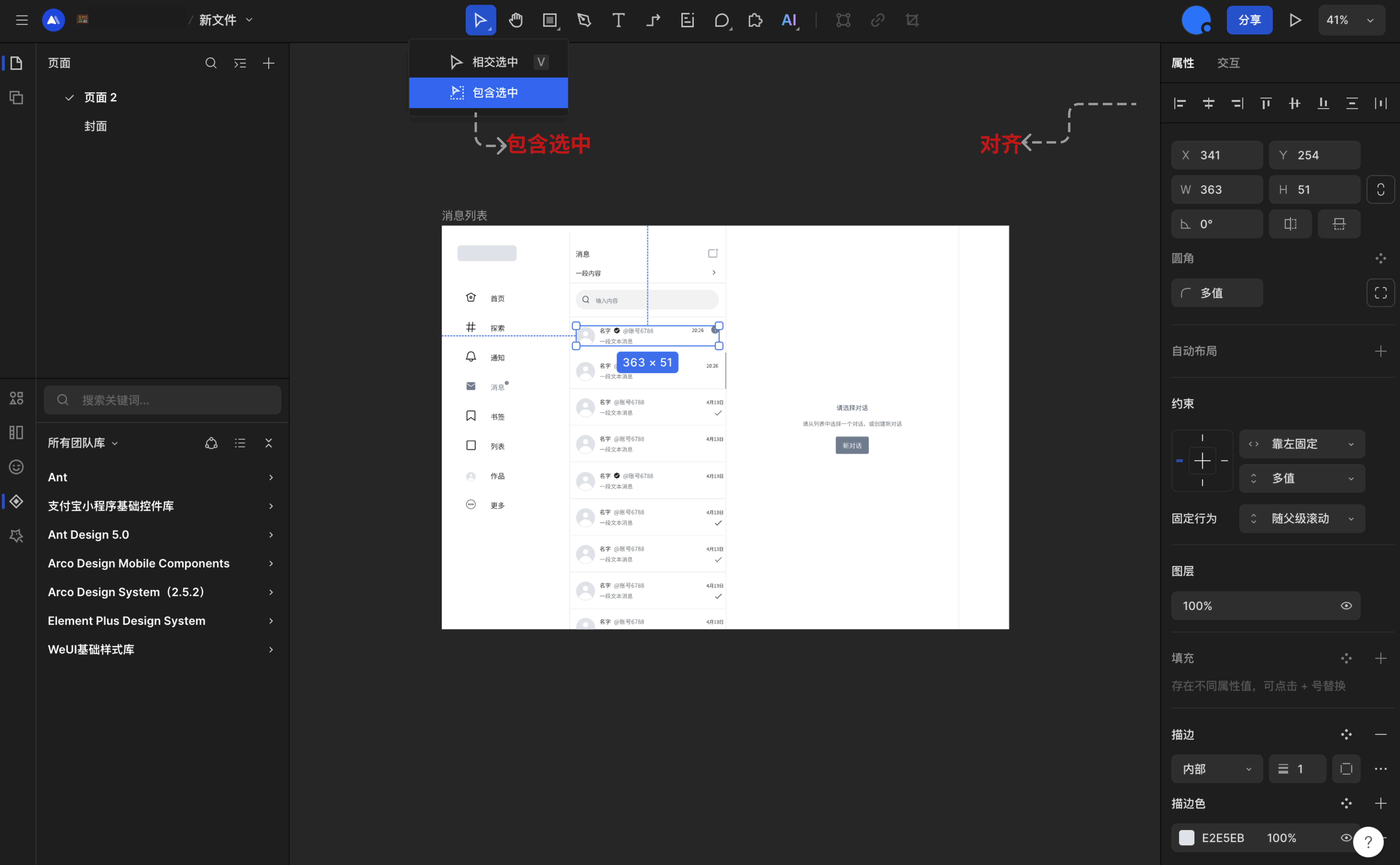Image resolution: width=1400 pixels, height=865 pixels.
Task: Open the 41% zoom dropdown
Action: (1351, 20)
